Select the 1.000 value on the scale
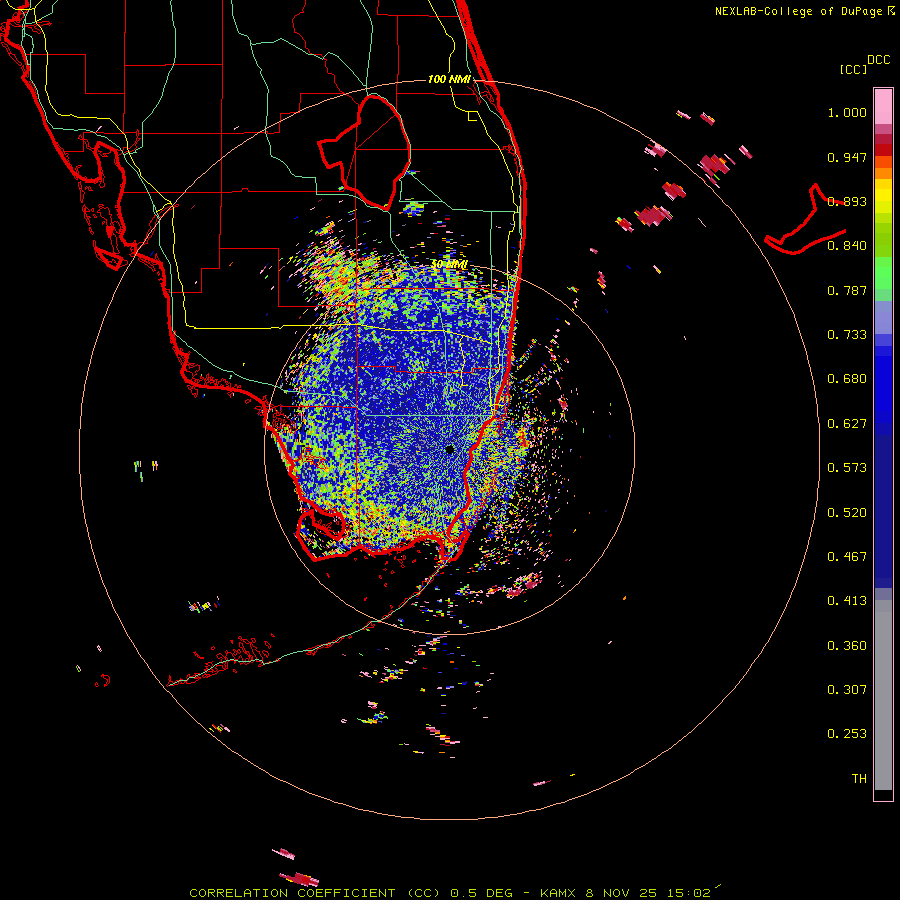This screenshot has height=900, width=900. click(x=847, y=112)
